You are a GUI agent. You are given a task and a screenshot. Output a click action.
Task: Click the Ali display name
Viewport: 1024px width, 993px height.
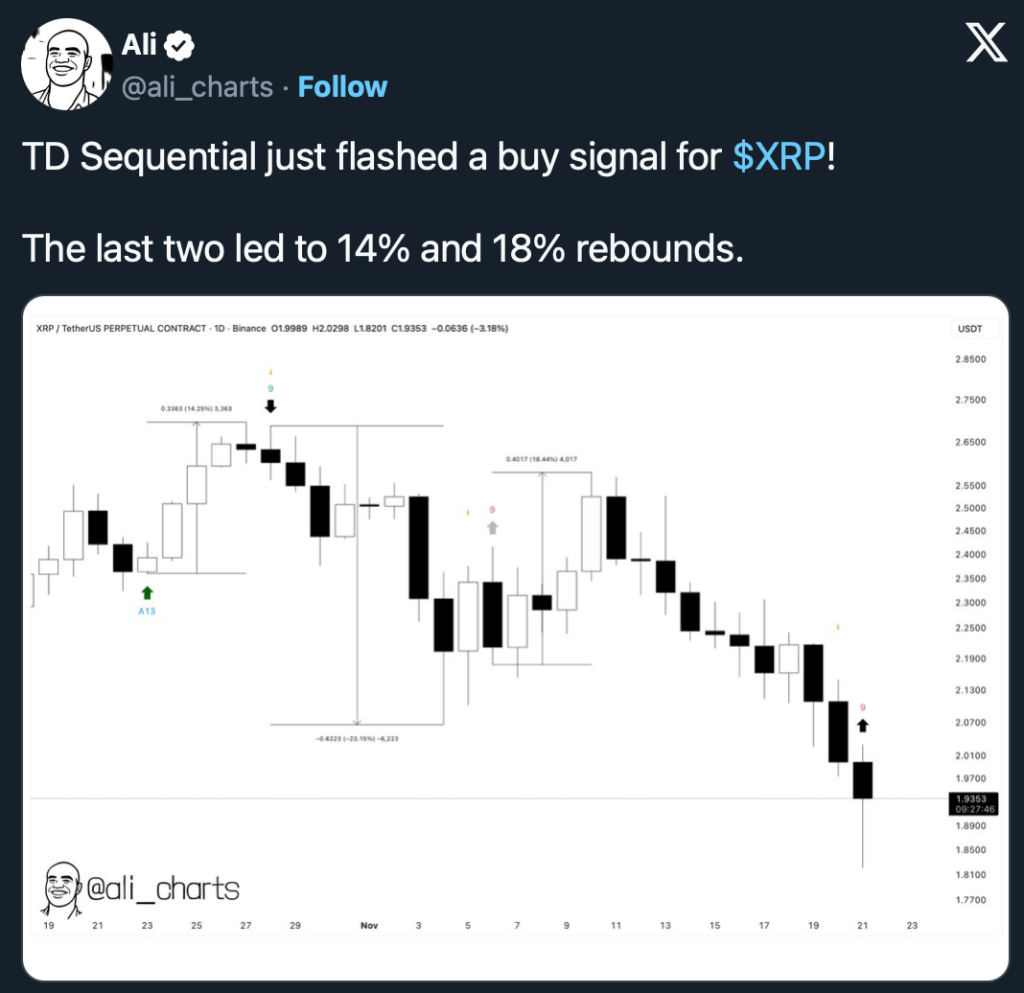pyautogui.click(x=138, y=45)
